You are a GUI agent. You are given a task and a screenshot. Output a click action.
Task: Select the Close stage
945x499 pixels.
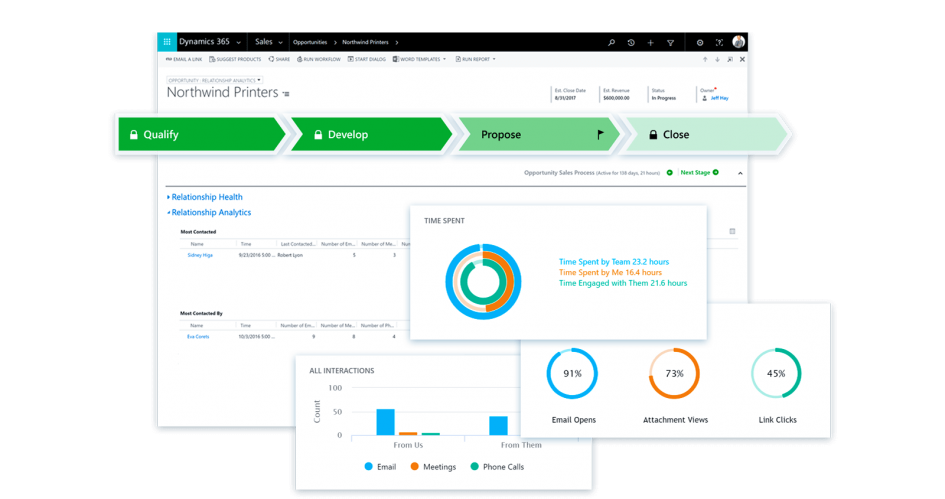tap(706, 134)
